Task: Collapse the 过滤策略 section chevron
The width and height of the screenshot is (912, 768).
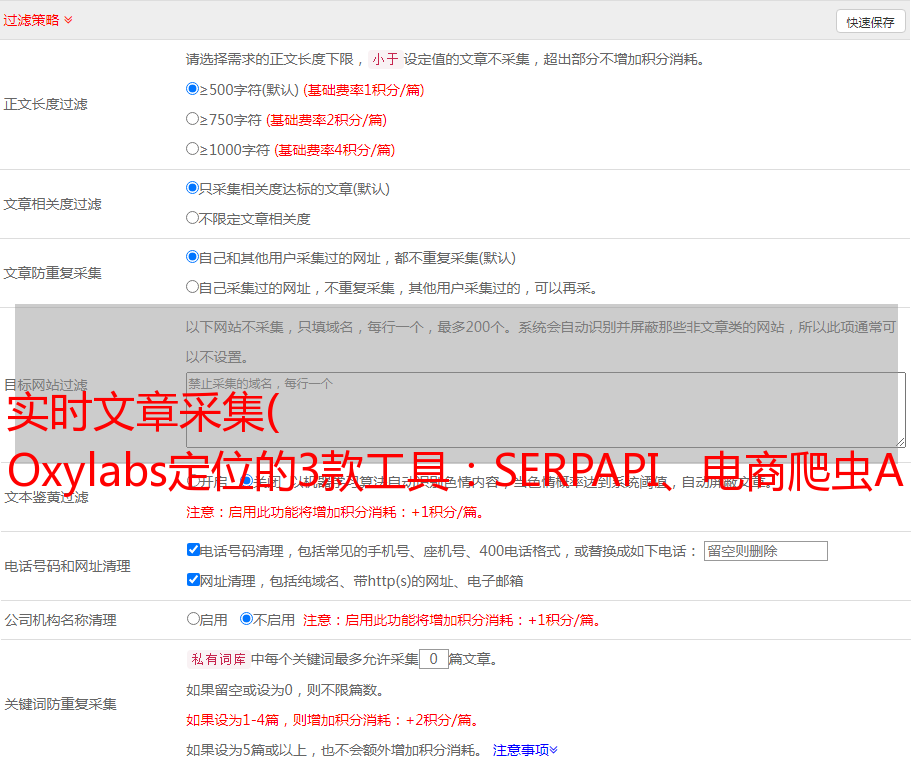Action: 68,20
